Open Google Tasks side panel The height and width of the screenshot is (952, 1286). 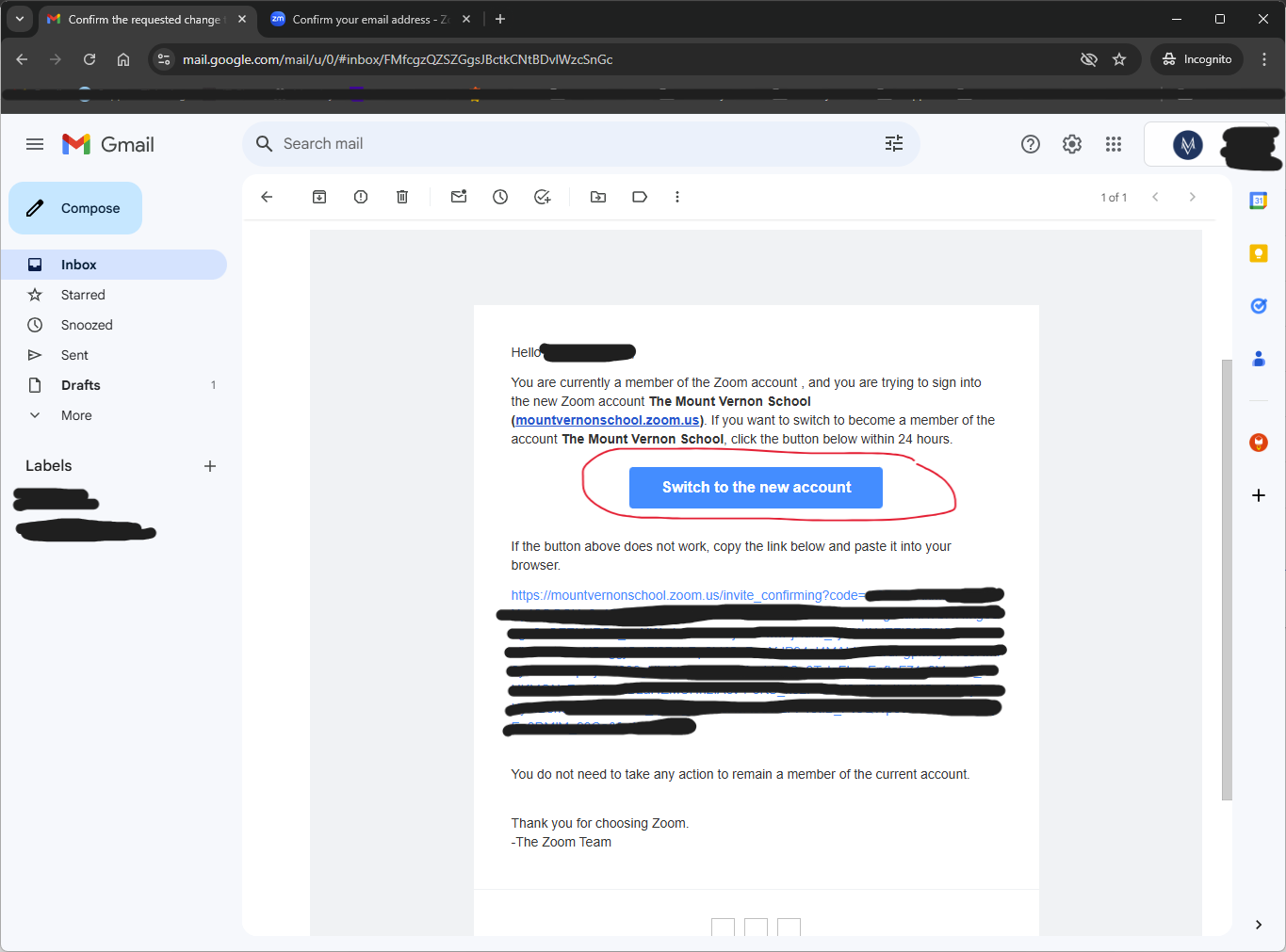[x=1259, y=306]
